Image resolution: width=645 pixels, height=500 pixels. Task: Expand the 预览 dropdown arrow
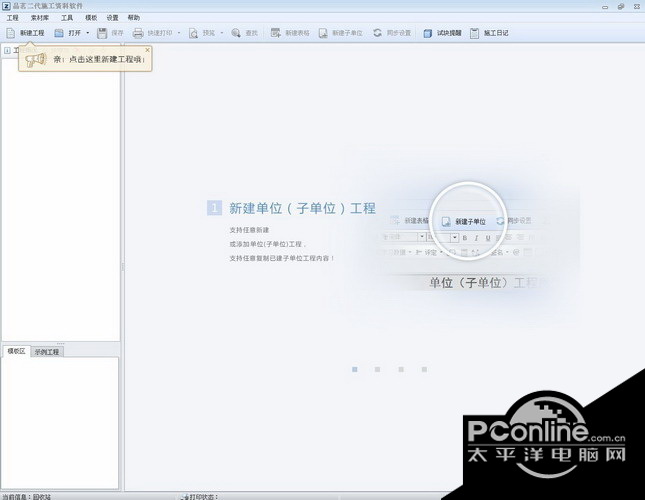tap(222, 33)
